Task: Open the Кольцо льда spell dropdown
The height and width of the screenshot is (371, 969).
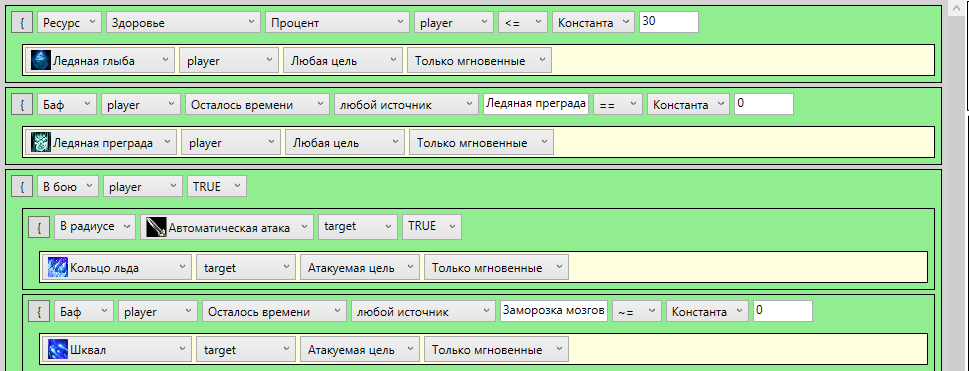Action: pyautogui.click(x=117, y=268)
